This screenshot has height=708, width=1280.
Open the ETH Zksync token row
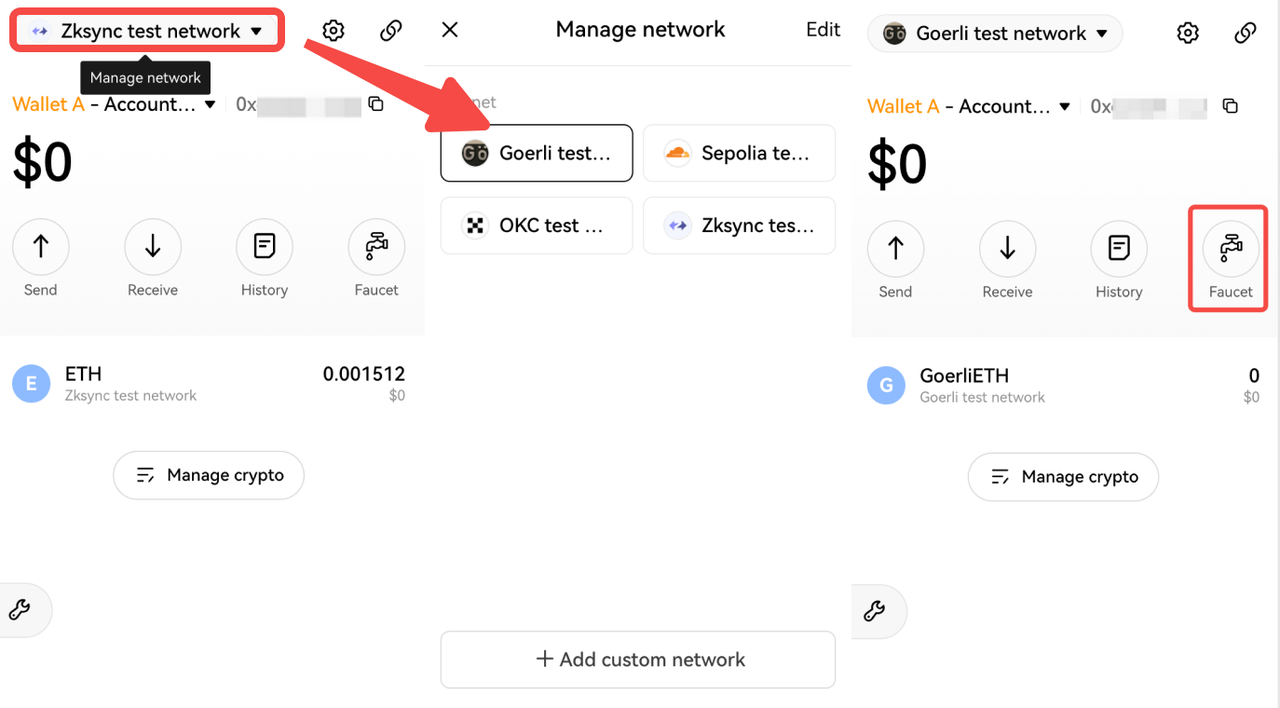click(208, 384)
